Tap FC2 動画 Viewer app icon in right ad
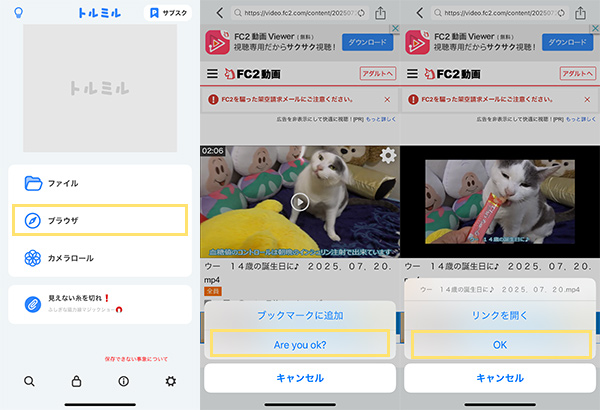Image resolution: width=600 pixels, height=410 pixels. (417, 42)
